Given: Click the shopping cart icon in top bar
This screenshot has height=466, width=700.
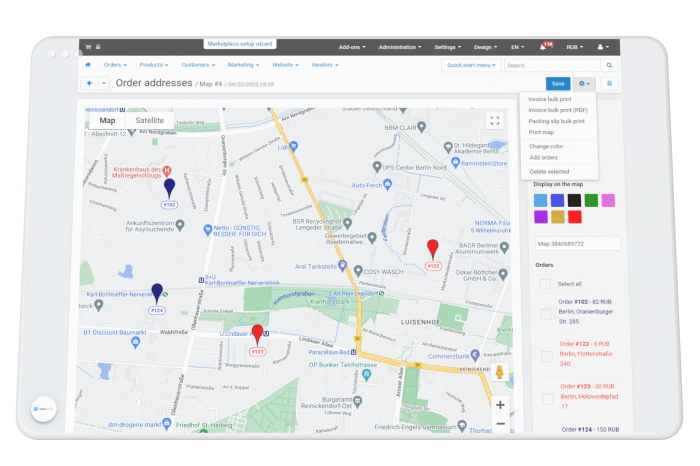Looking at the screenshot, I should pyautogui.click(x=88, y=47).
